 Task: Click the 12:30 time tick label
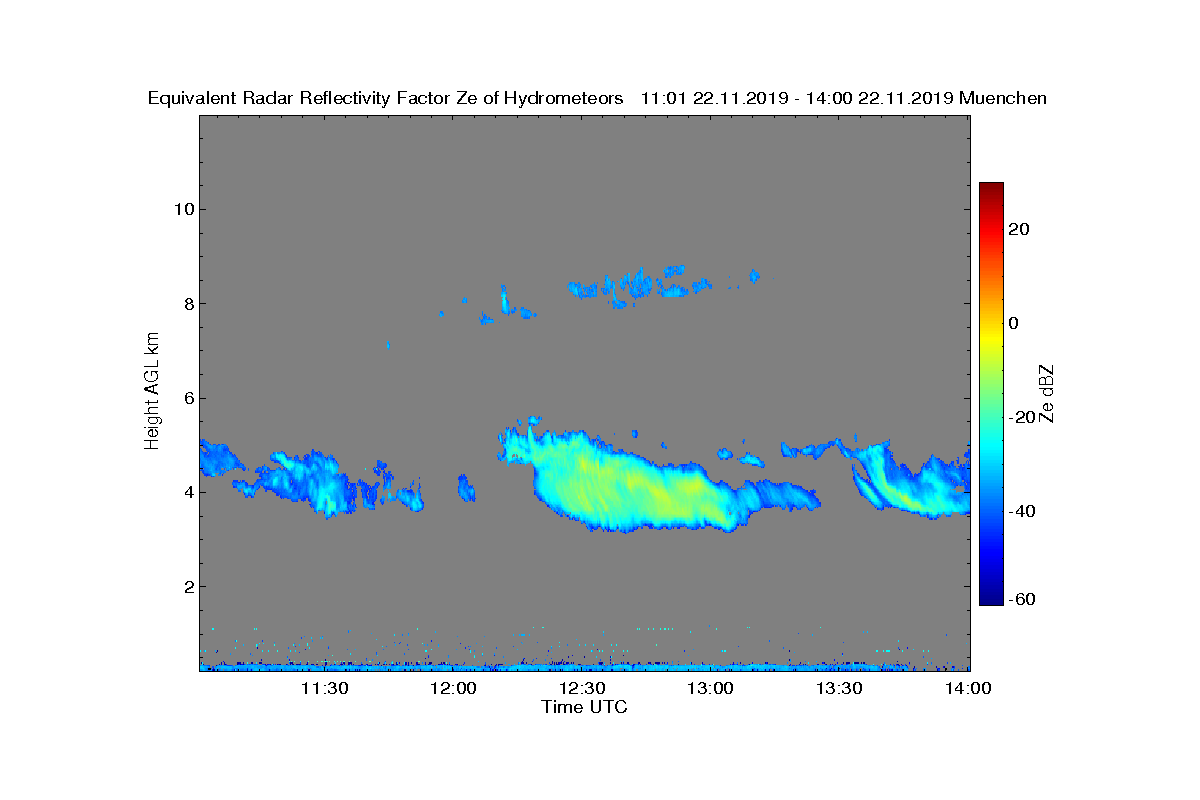pyautogui.click(x=582, y=688)
